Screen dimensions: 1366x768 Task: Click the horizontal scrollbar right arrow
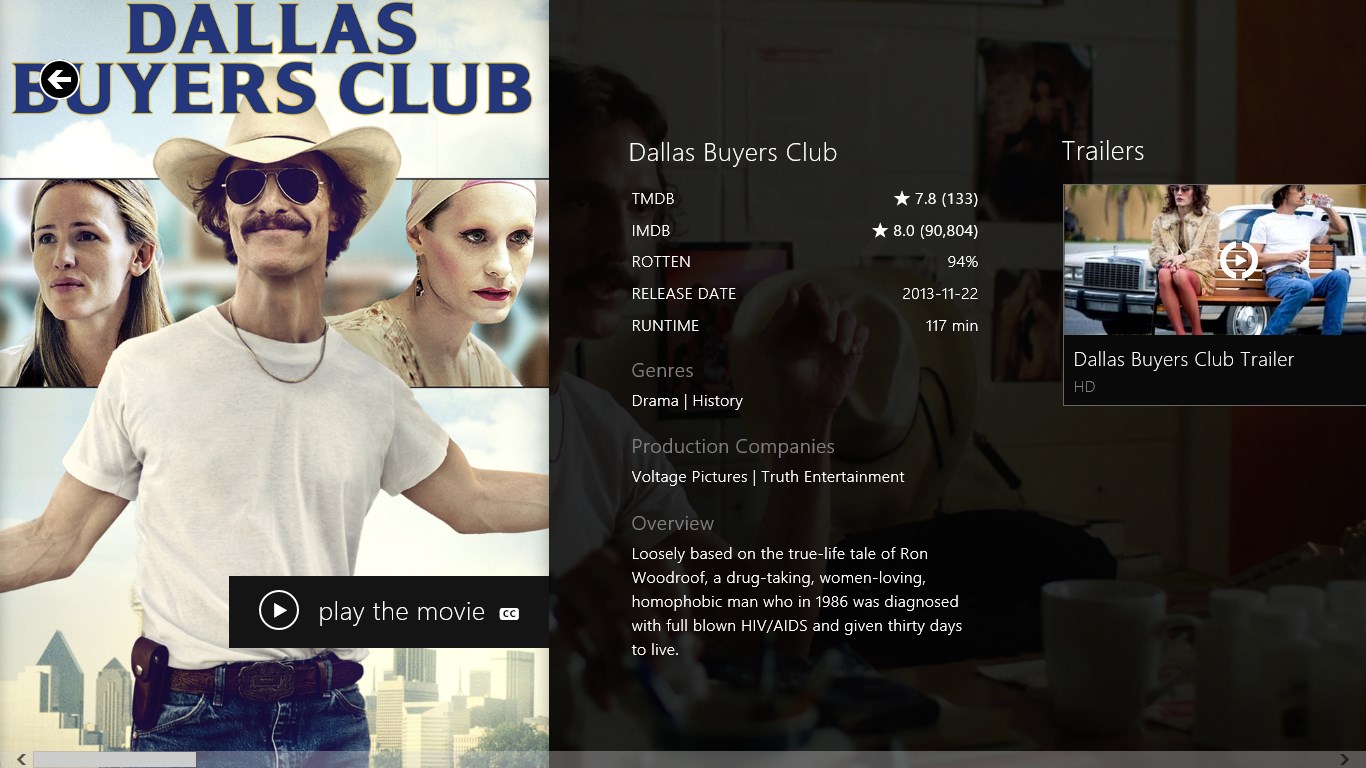pyautogui.click(x=1344, y=760)
